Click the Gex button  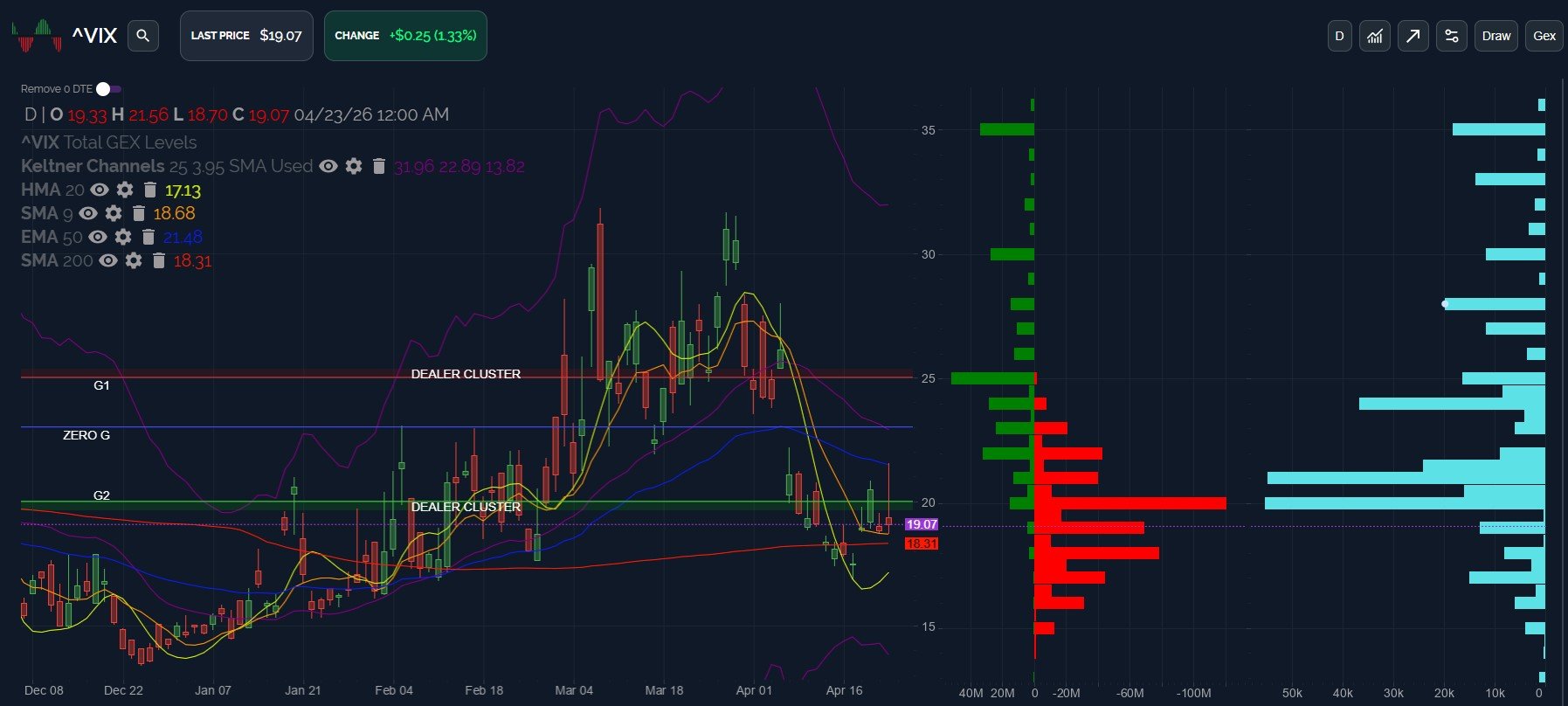[1544, 36]
